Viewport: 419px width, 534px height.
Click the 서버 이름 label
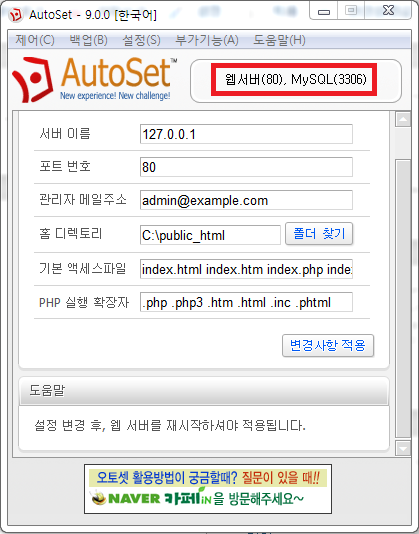[x=65, y=133]
